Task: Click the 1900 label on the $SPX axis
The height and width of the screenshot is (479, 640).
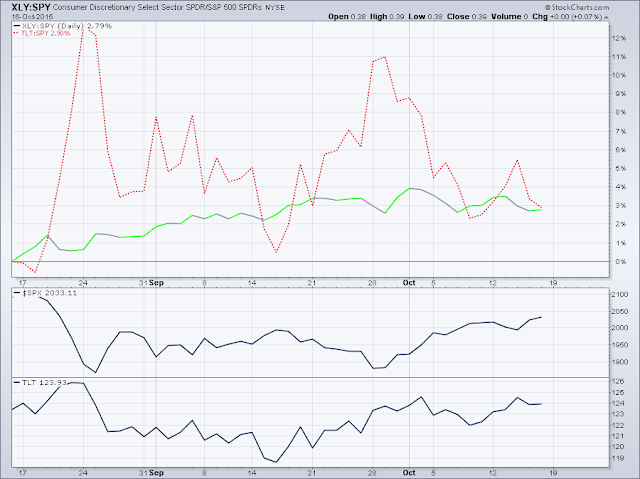Action: coord(620,362)
